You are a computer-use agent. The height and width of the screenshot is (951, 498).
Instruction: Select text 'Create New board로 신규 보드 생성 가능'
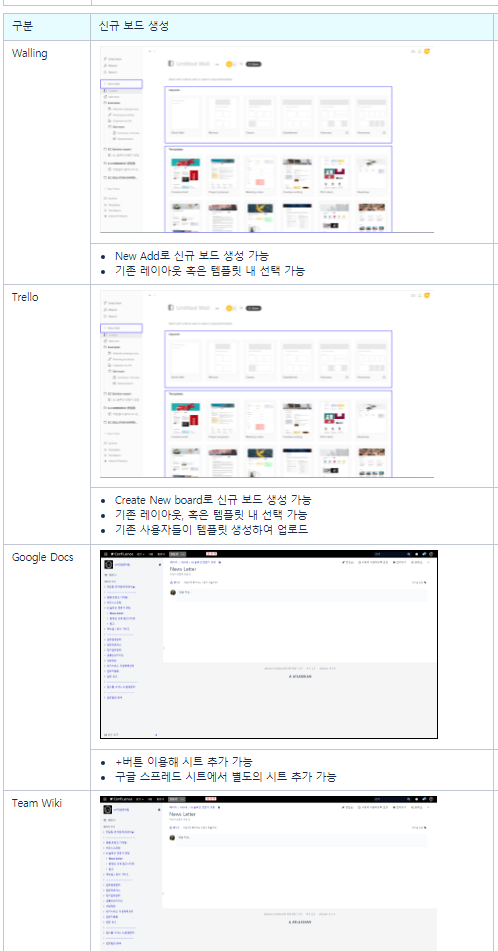[x=213, y=500]
